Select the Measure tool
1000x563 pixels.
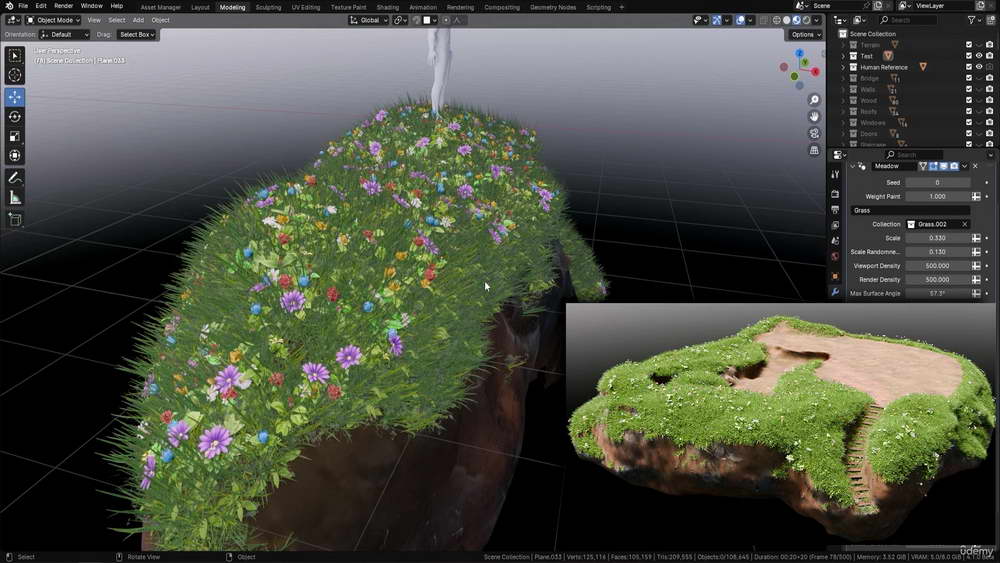click(15, 198)
